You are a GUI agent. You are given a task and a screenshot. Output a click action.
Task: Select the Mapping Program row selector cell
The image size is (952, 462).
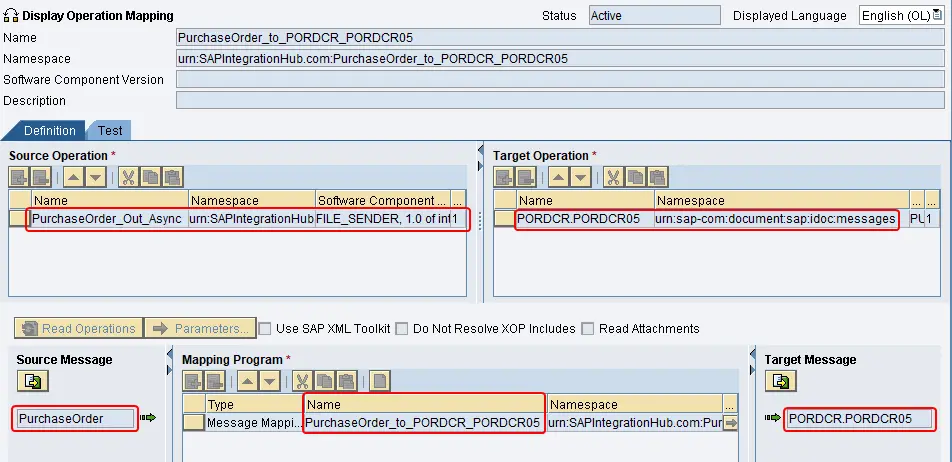tap(194, 423)
